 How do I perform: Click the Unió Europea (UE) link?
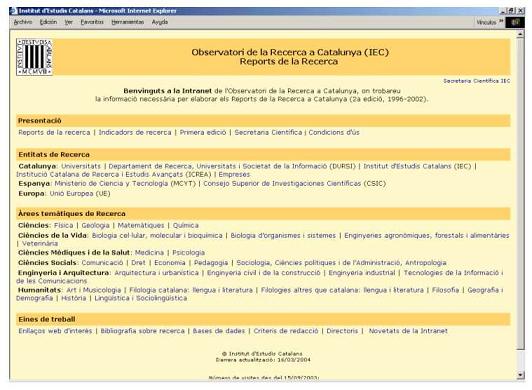click(80, 193)
